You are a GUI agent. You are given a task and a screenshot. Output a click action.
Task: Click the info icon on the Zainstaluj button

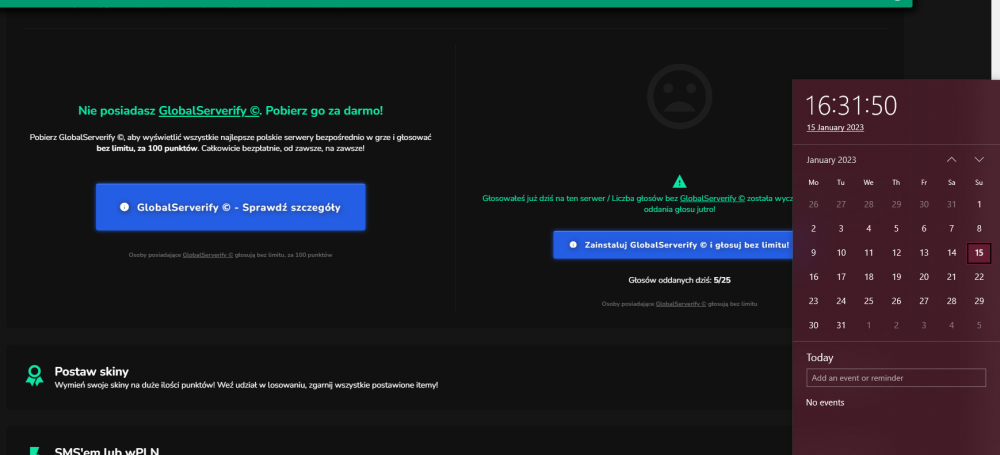(x=573, y=244)
